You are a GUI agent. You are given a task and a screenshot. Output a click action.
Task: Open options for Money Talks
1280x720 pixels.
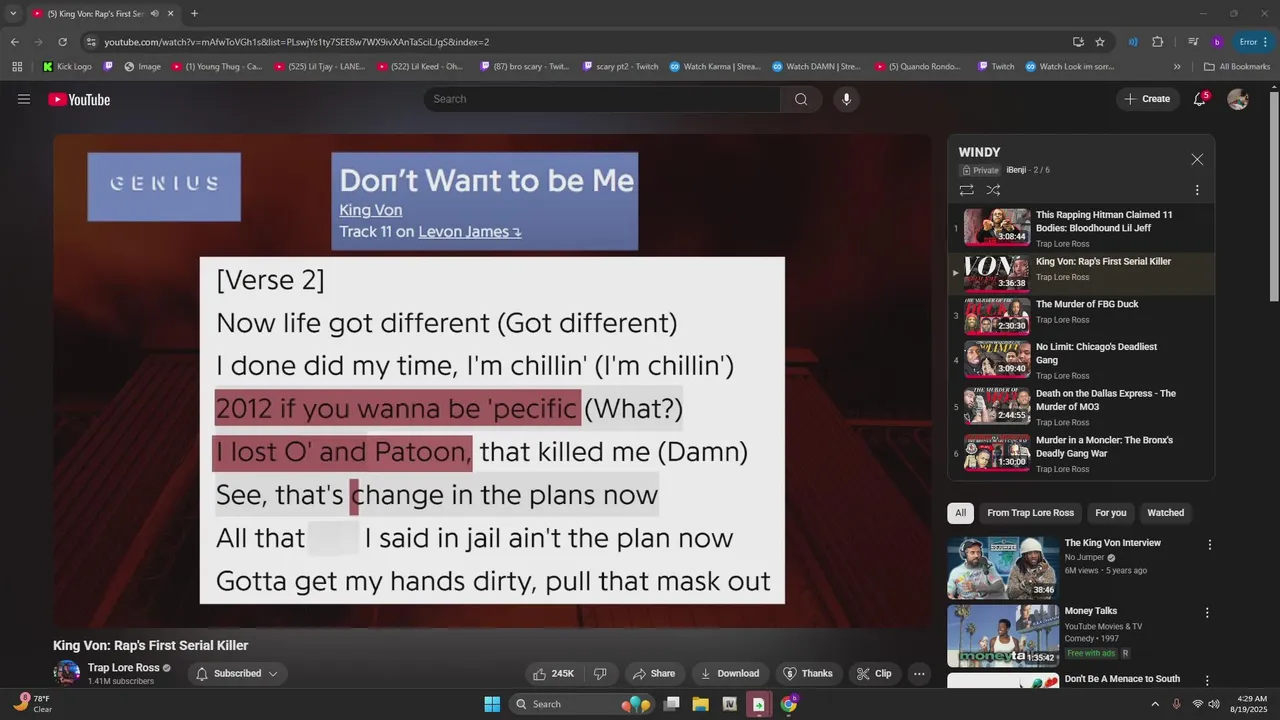(1207, 613)
